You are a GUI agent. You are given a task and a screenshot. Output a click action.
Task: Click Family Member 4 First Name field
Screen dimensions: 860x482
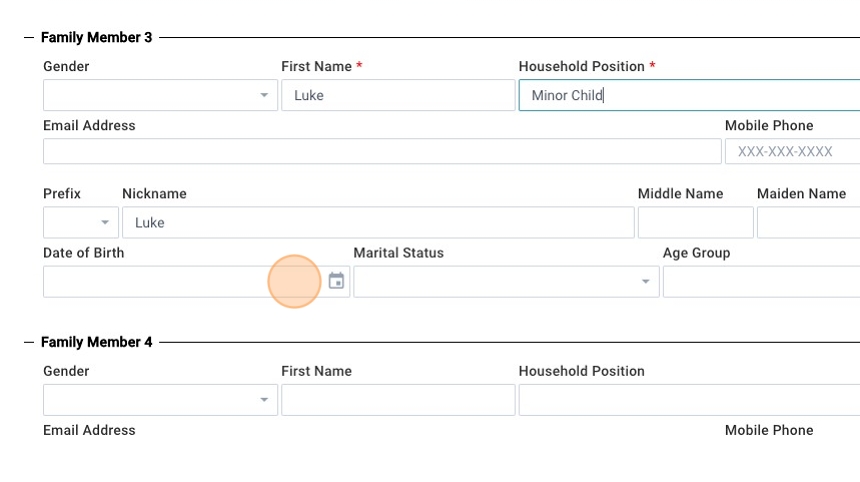pos(397,400)
